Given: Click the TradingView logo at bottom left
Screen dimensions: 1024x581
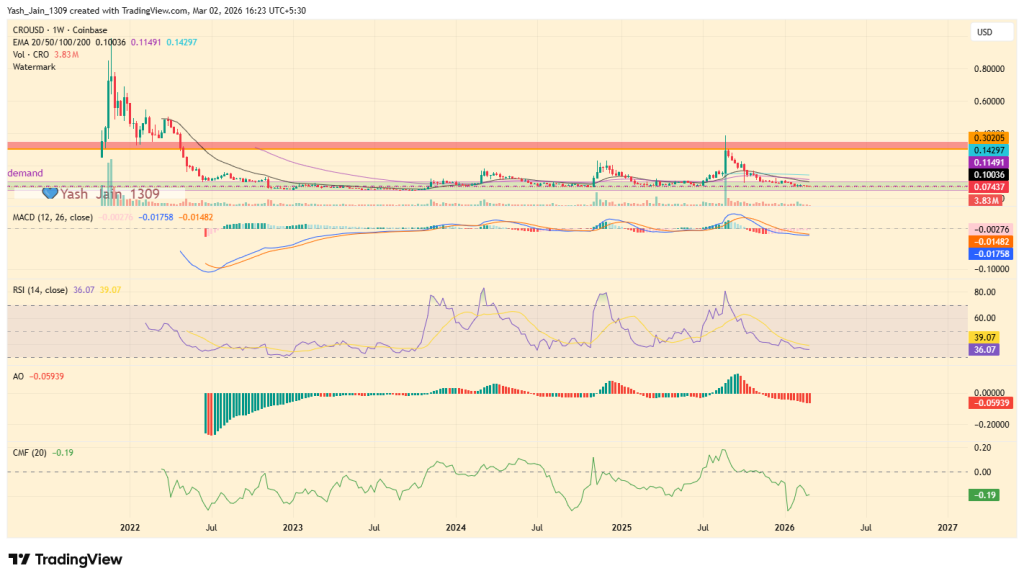Looking at the screenshot, I should click(62, 560).
